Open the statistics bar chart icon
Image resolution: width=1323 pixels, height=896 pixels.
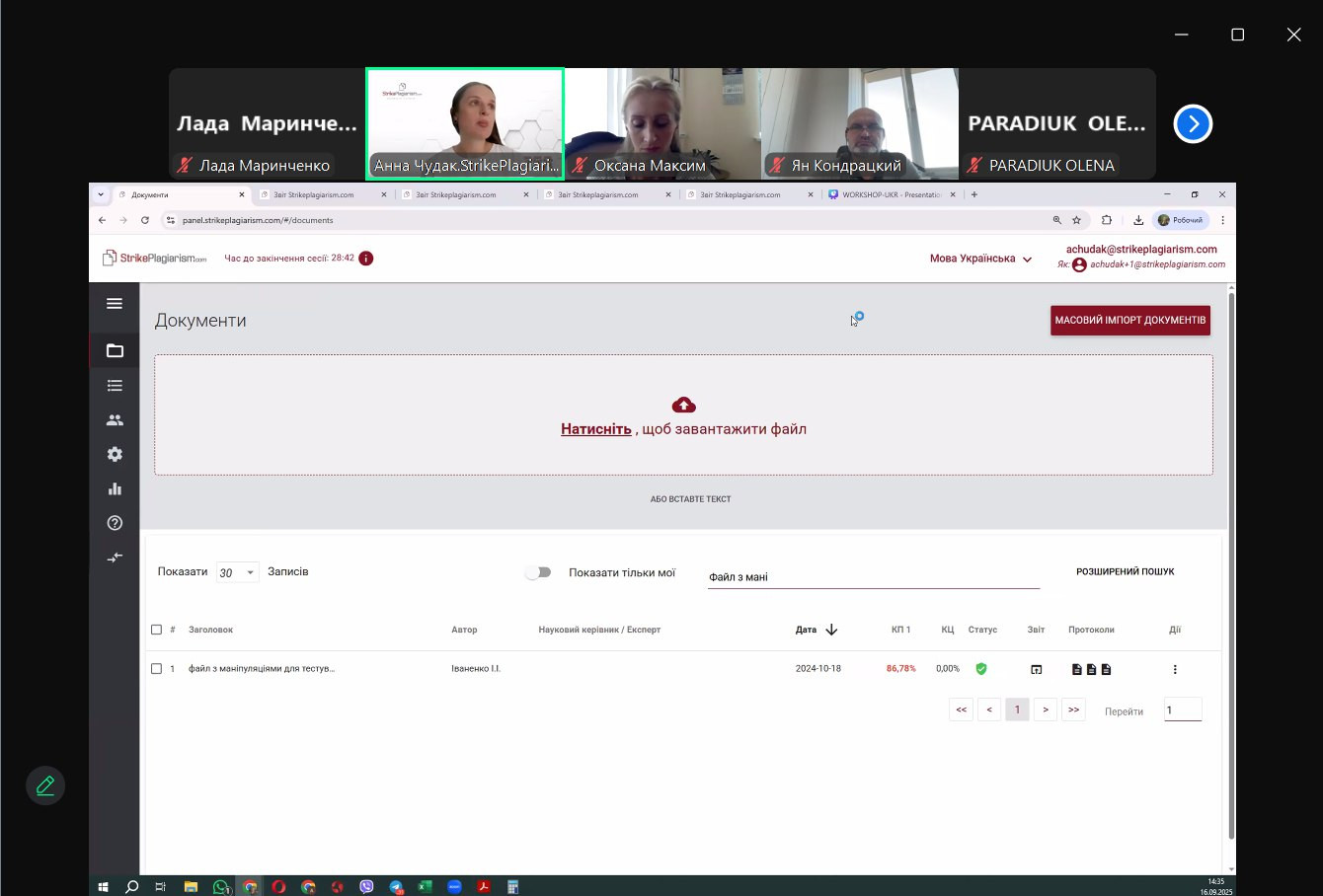pos(115,488)
